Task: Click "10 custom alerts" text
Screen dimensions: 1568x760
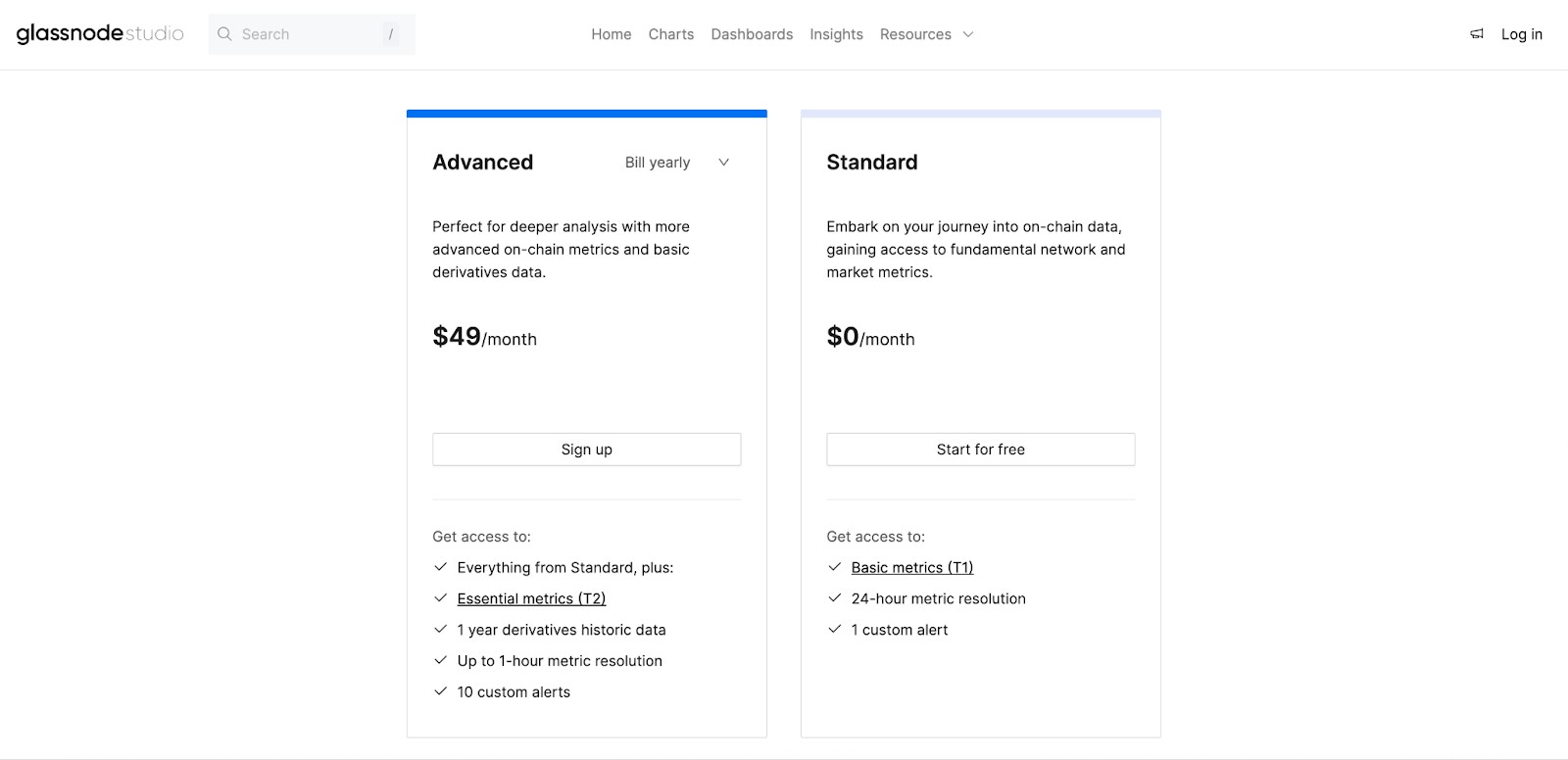Action: pyautogui.click(x=514, y=692)
